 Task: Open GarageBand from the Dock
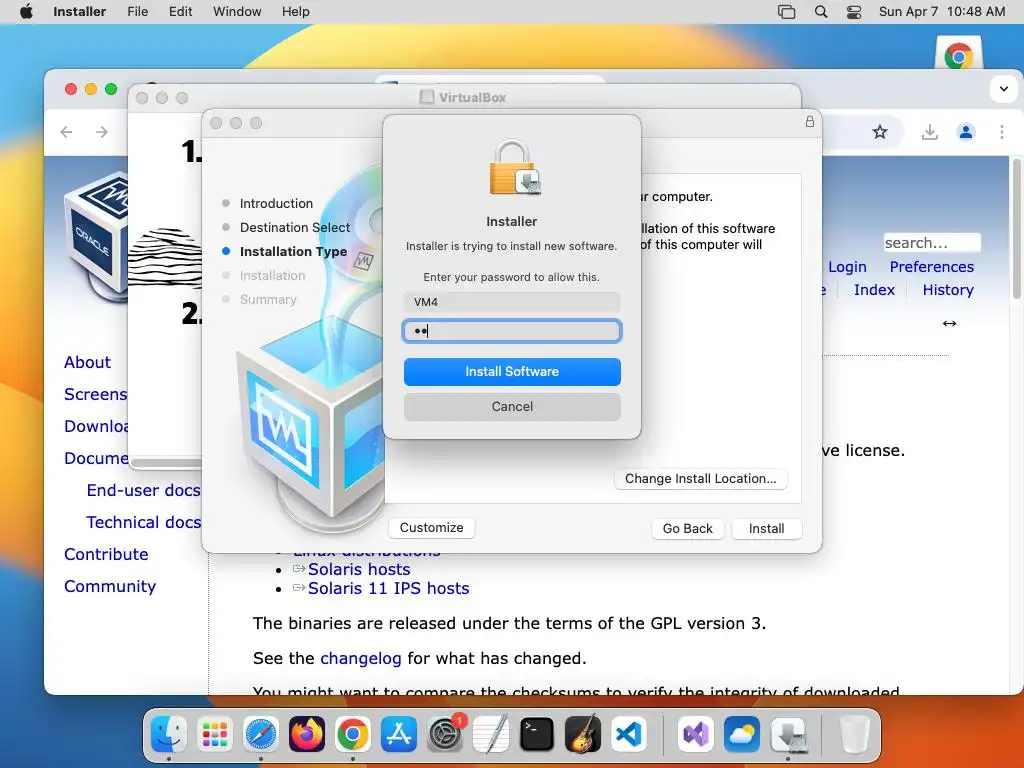point(583,734)
